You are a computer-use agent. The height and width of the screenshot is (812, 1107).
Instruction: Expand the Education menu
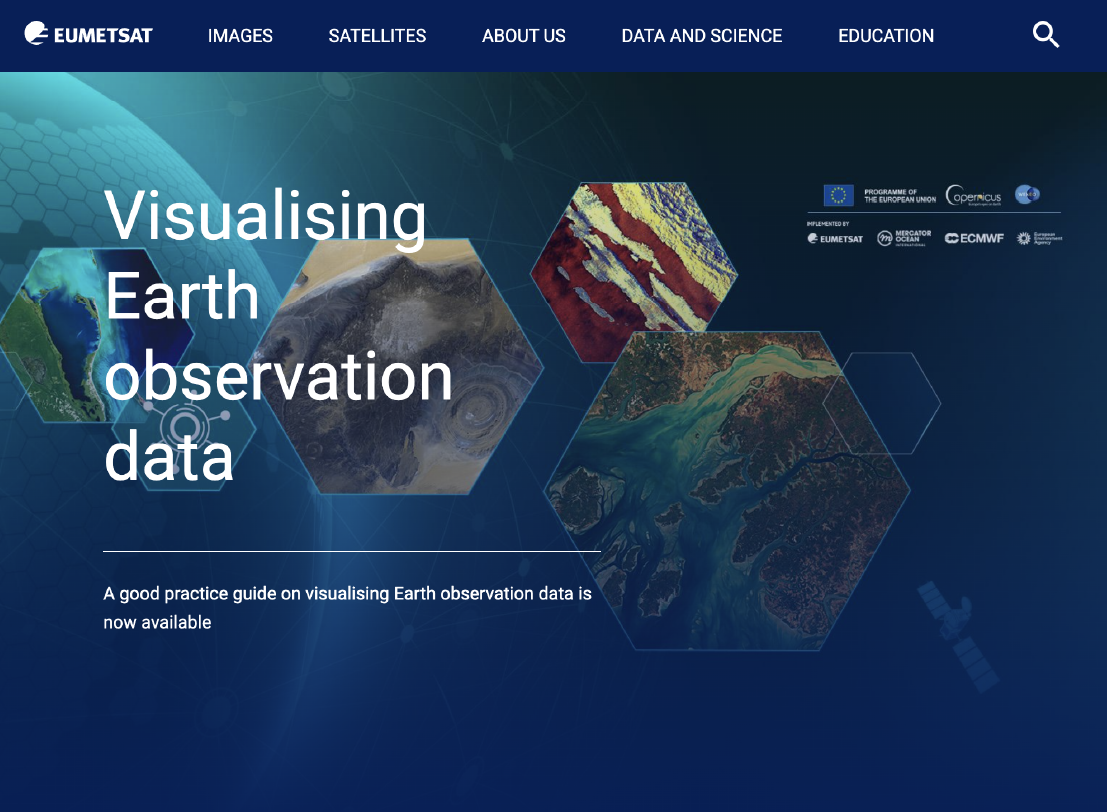click(885, 36)
